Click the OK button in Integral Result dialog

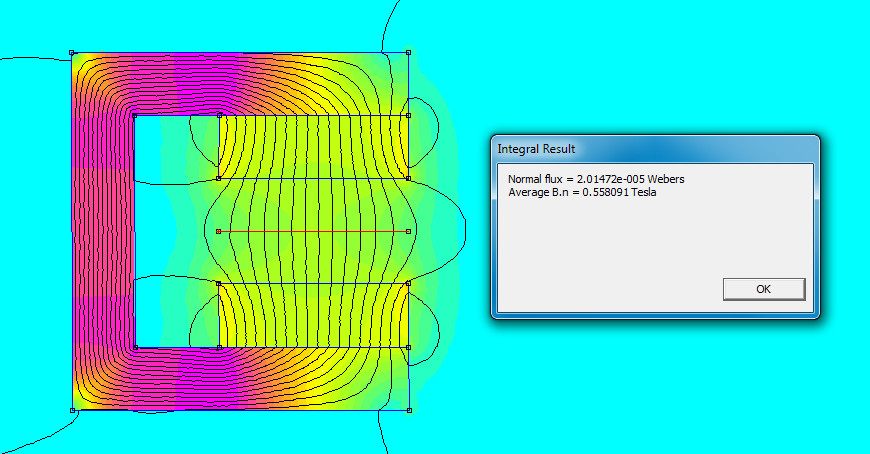763,289
